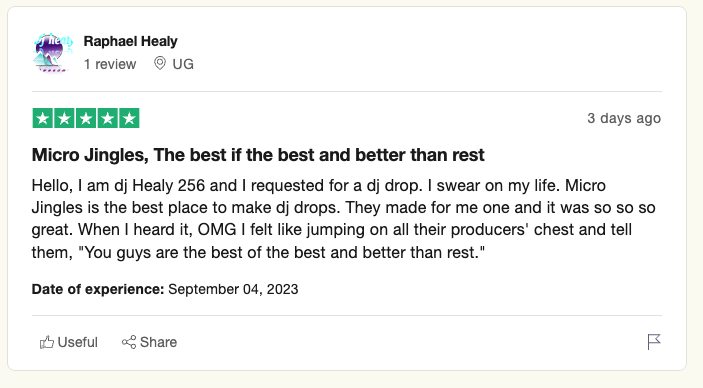703x388 pixels.
Task: Click the review body paragraph text
Action: (343, 219)
